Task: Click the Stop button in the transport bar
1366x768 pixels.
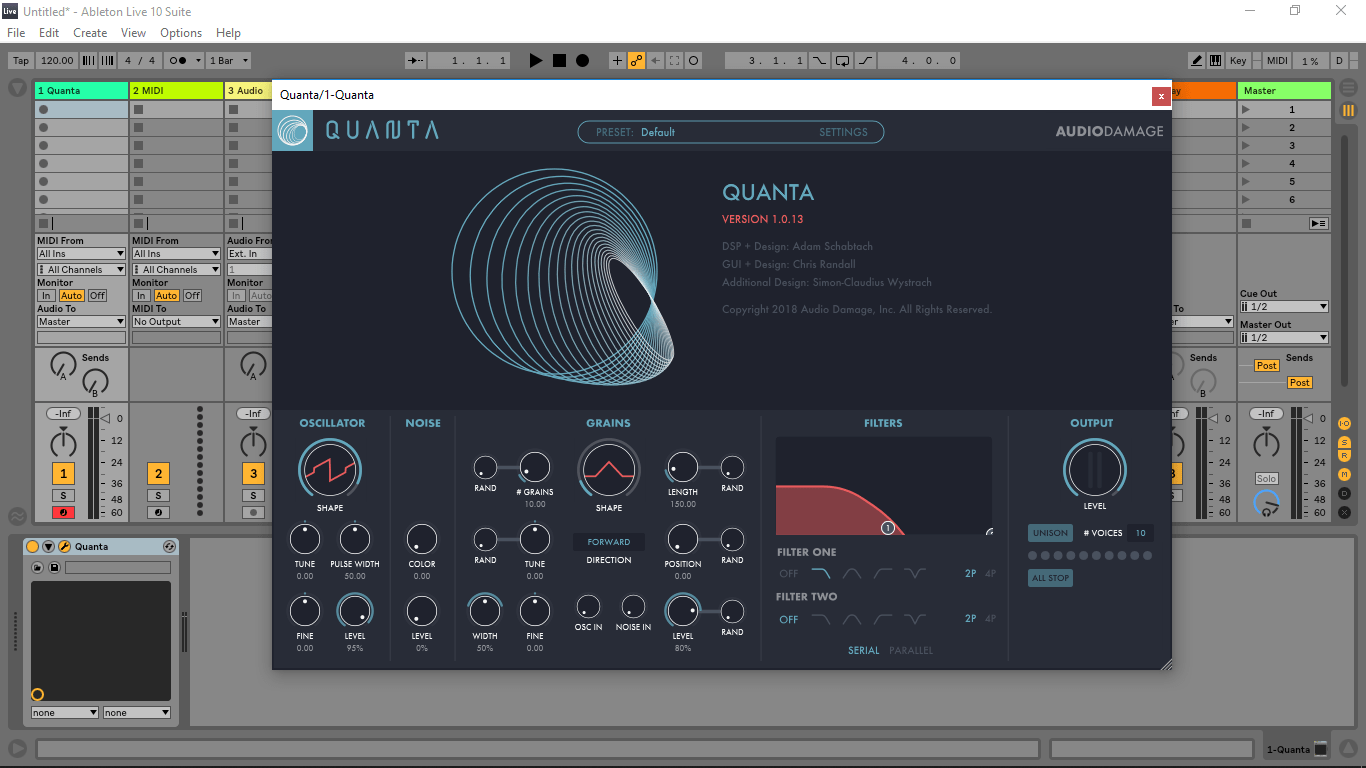Action: (559, 61)
